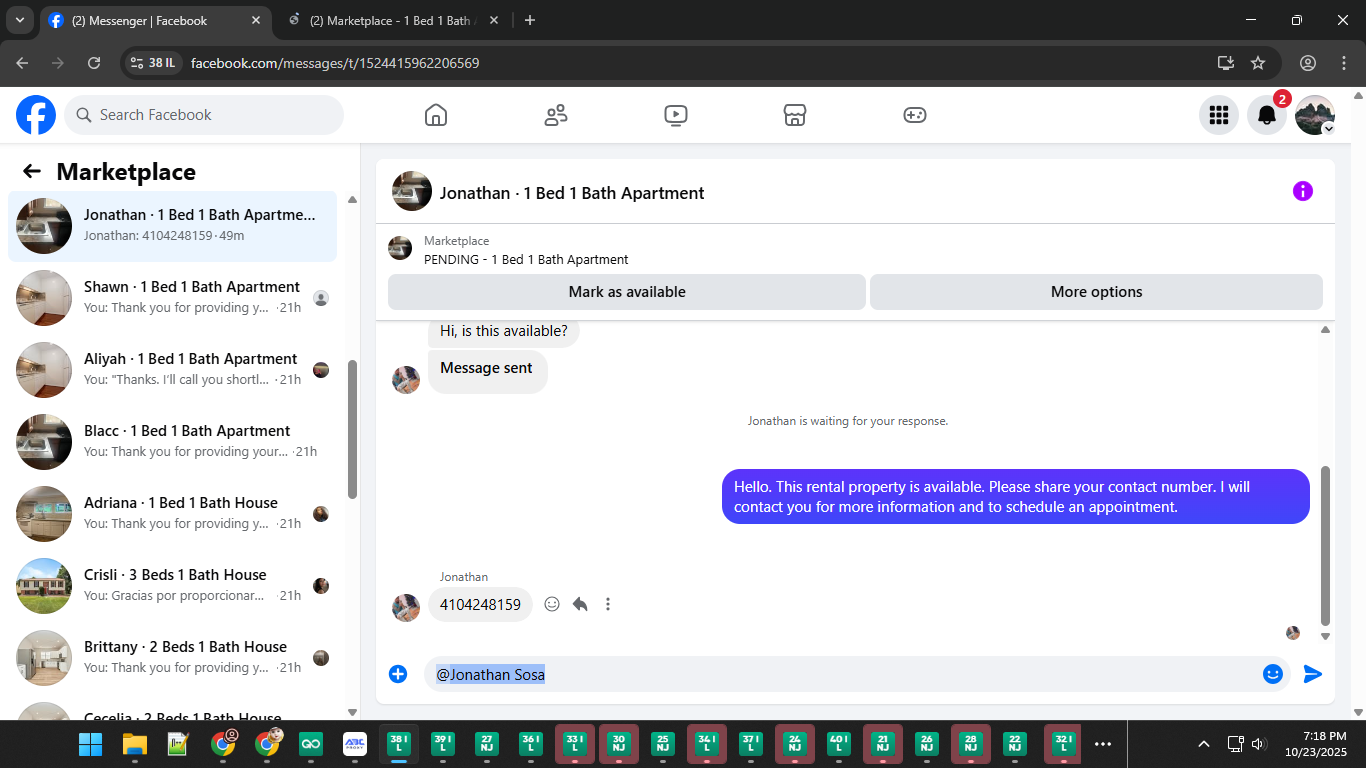Image resolution: width=1366 pixels, height=768 pixels.
Task: Click the chat messages scrollbar thumb
Action: [1326, 545]
